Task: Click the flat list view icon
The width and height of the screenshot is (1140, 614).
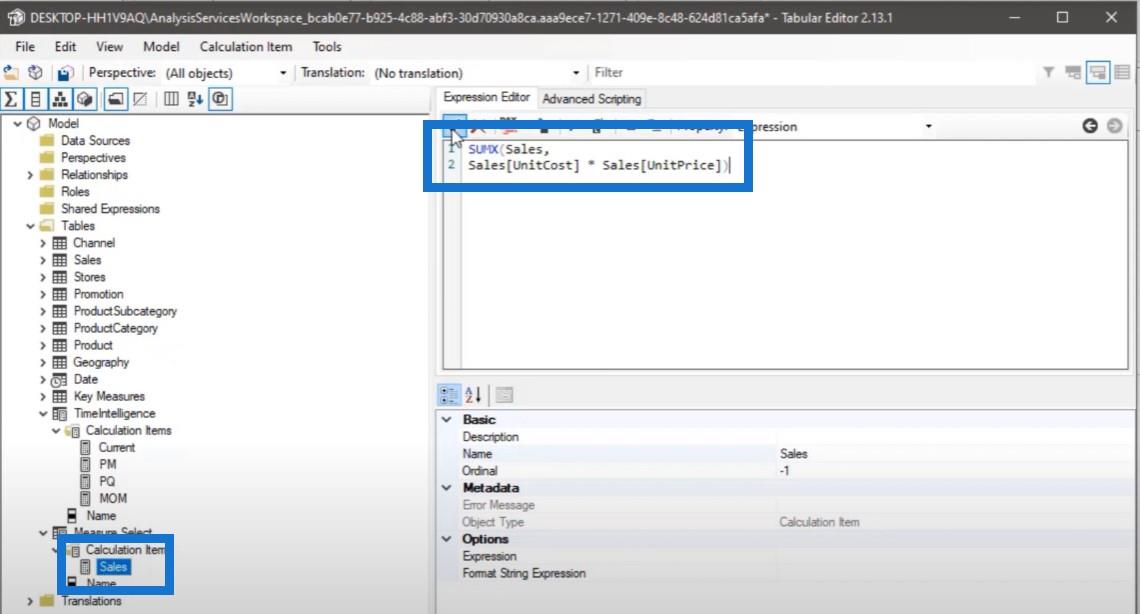Action: (1122, 72)
